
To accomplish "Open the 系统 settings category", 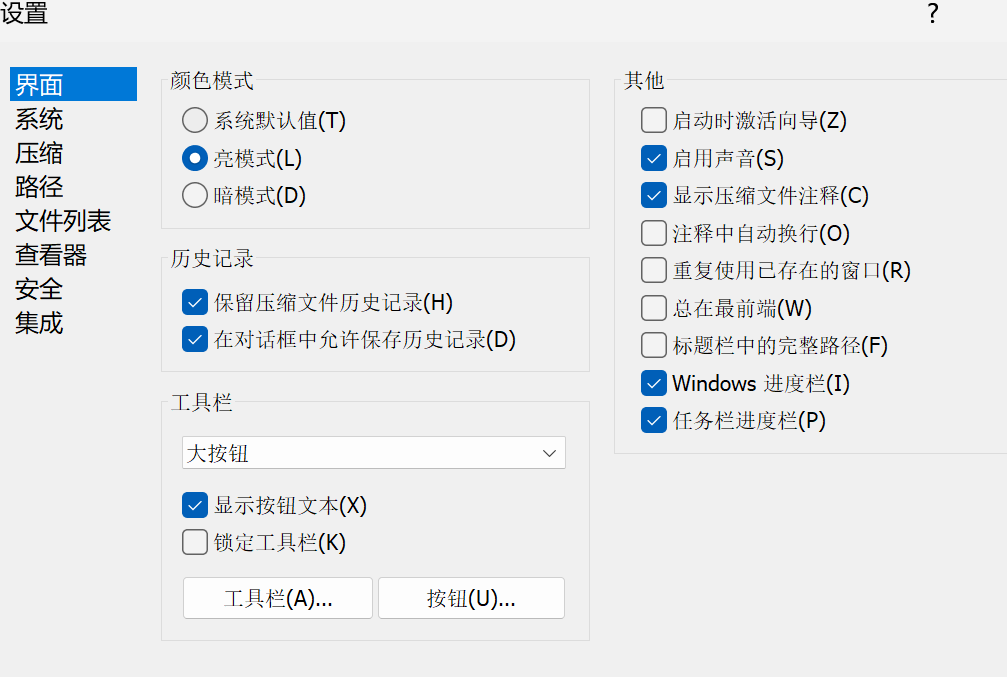I will pyautogui.click(x=39, y=119).
